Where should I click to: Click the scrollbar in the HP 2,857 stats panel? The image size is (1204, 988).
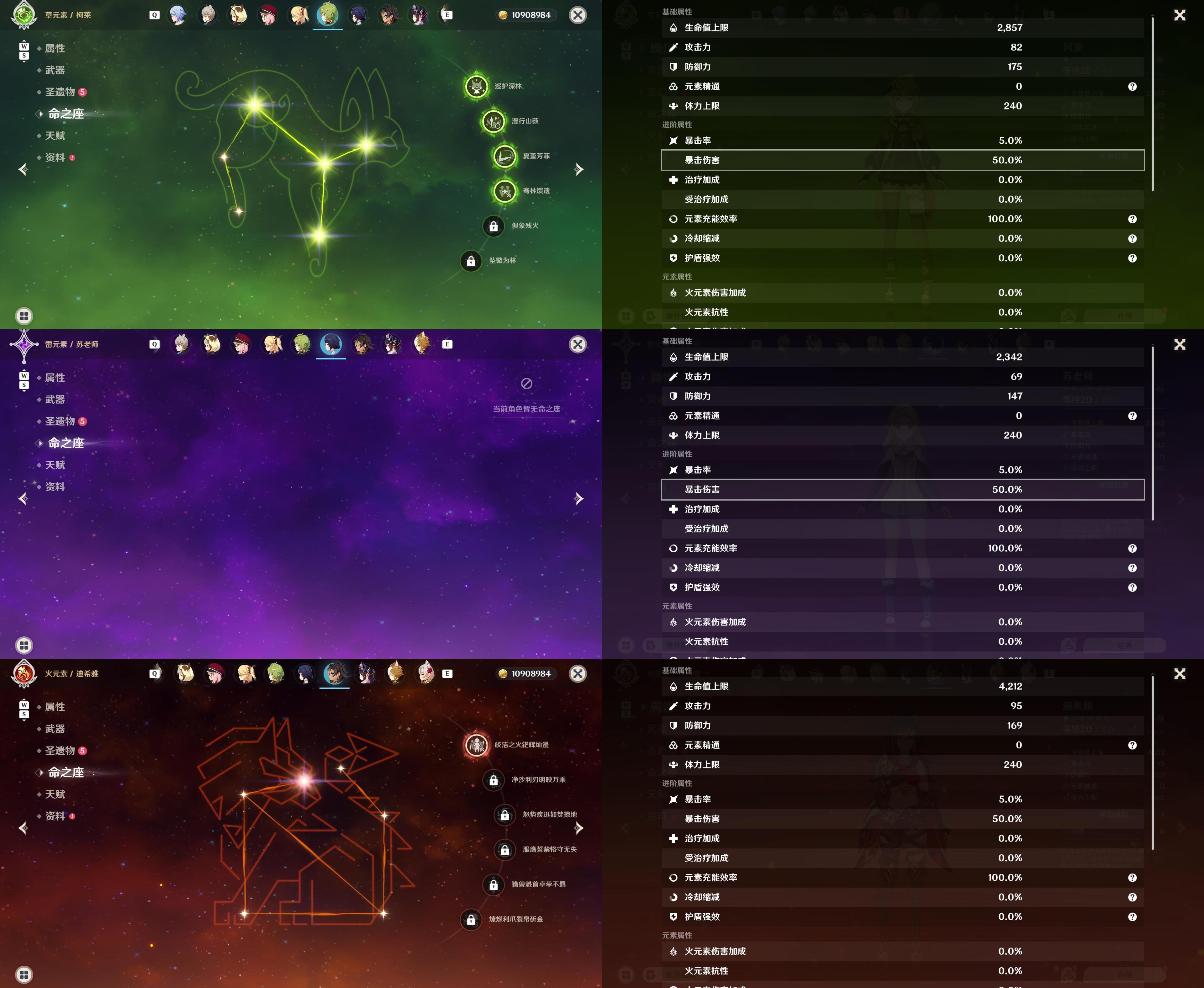(x=1153, y=104)
